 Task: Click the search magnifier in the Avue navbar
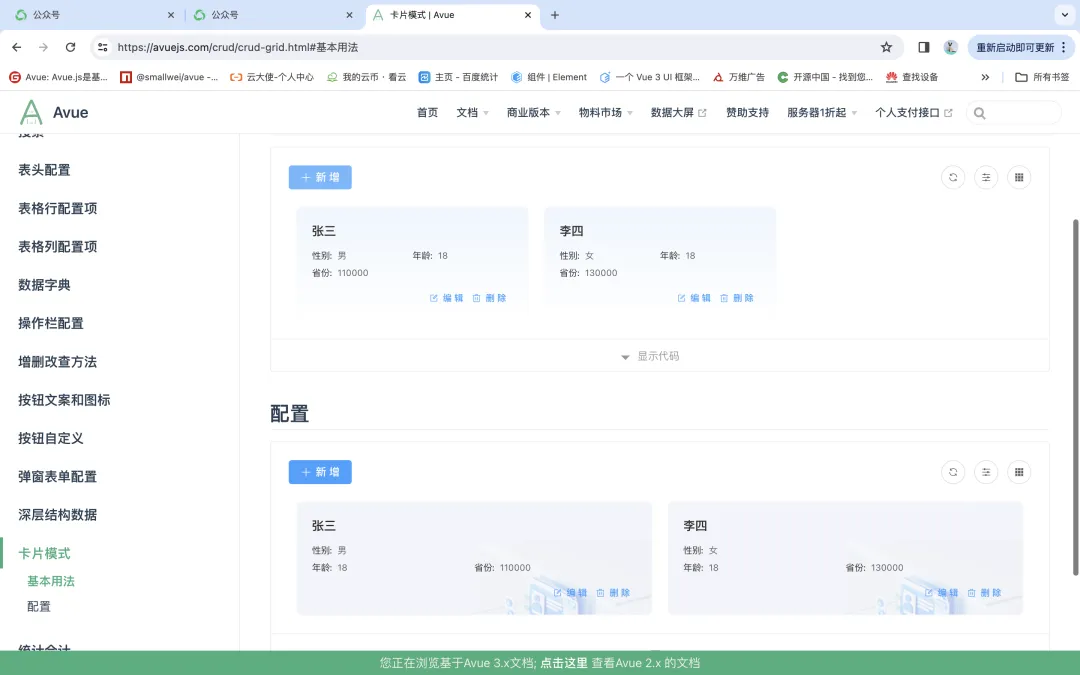click(978, 113)
